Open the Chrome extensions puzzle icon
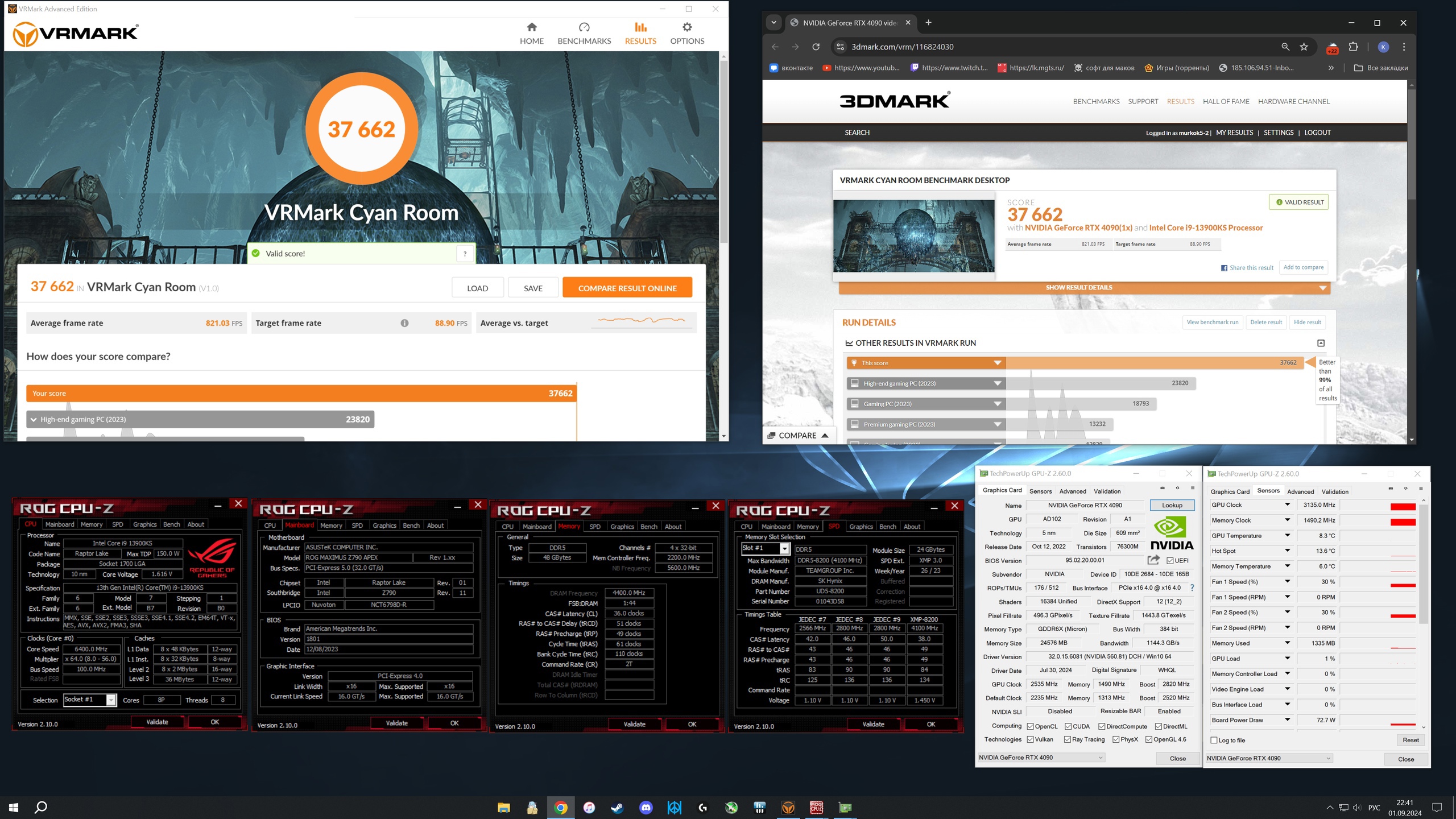 pyautogui.click(x=1354, y=47)
